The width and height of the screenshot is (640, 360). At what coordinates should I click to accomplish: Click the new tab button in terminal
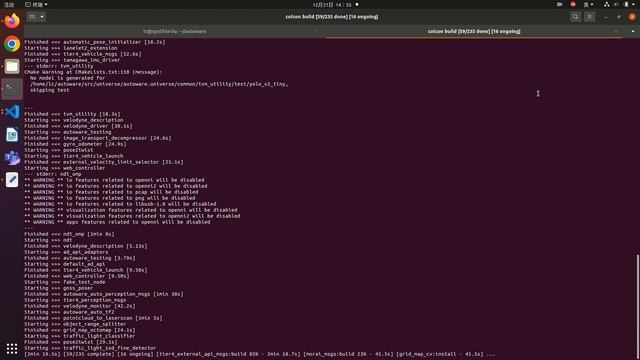coord(32,17)
